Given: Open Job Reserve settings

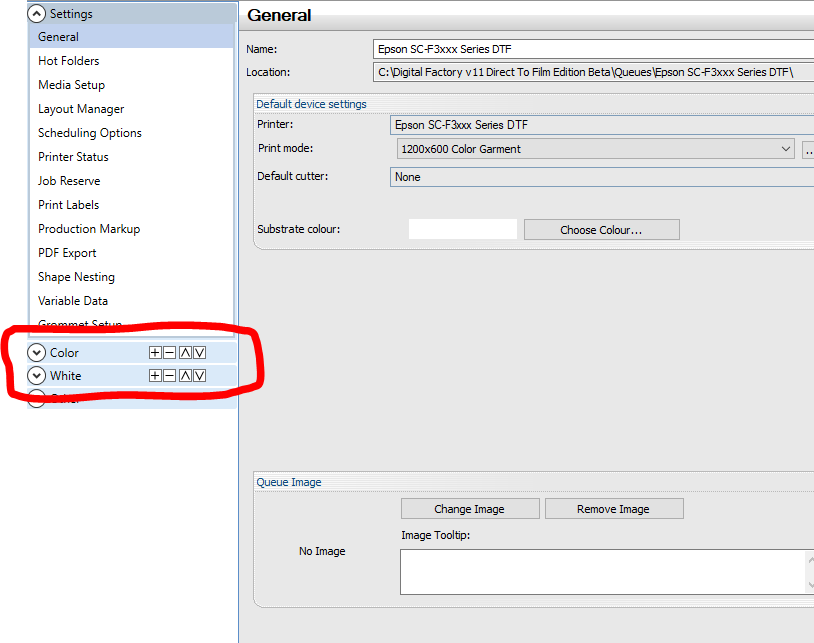Looking at the screenshot, I should tap(131, 181).
